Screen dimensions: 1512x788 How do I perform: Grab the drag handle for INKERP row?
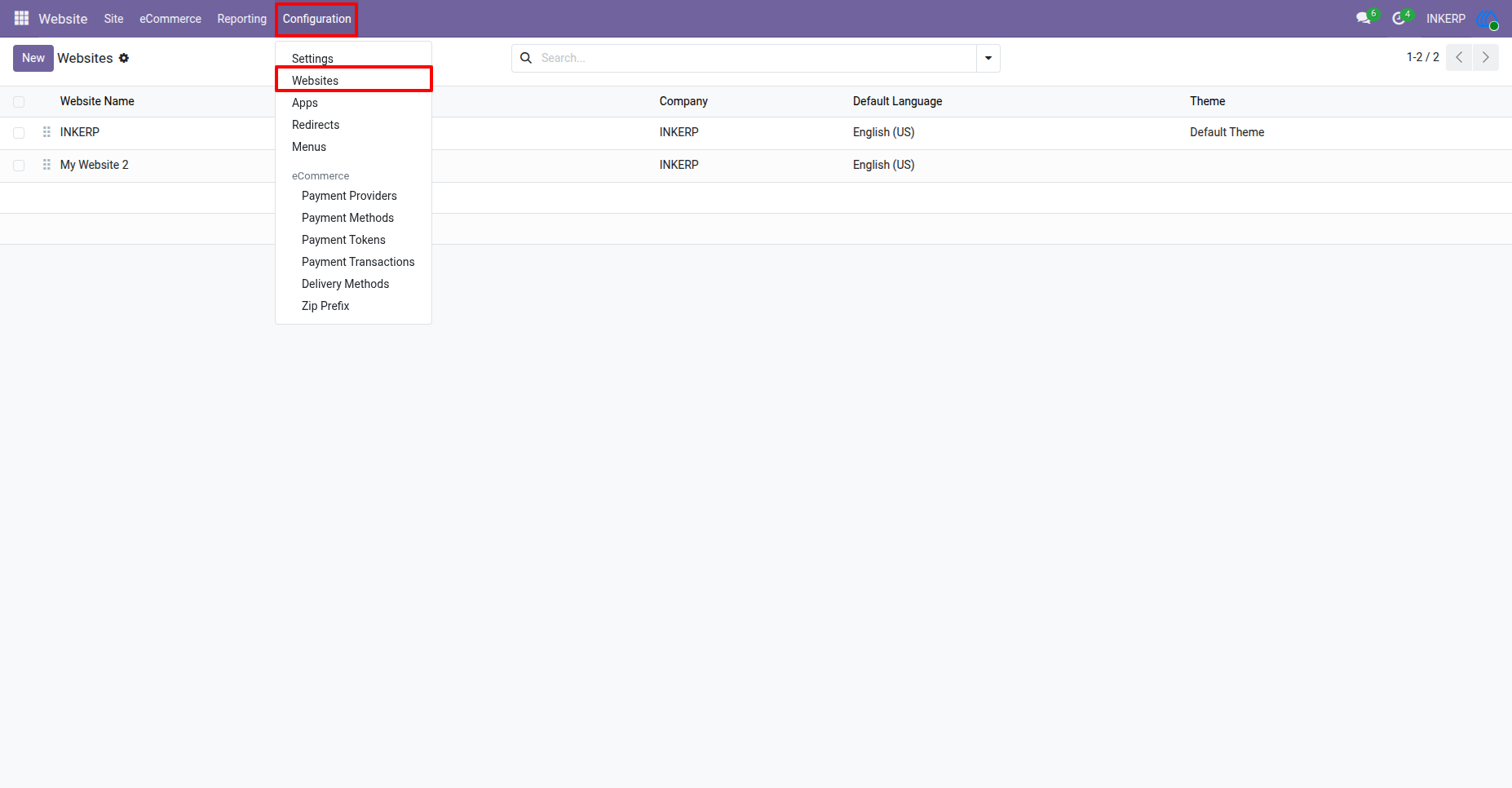pos(46,132)
